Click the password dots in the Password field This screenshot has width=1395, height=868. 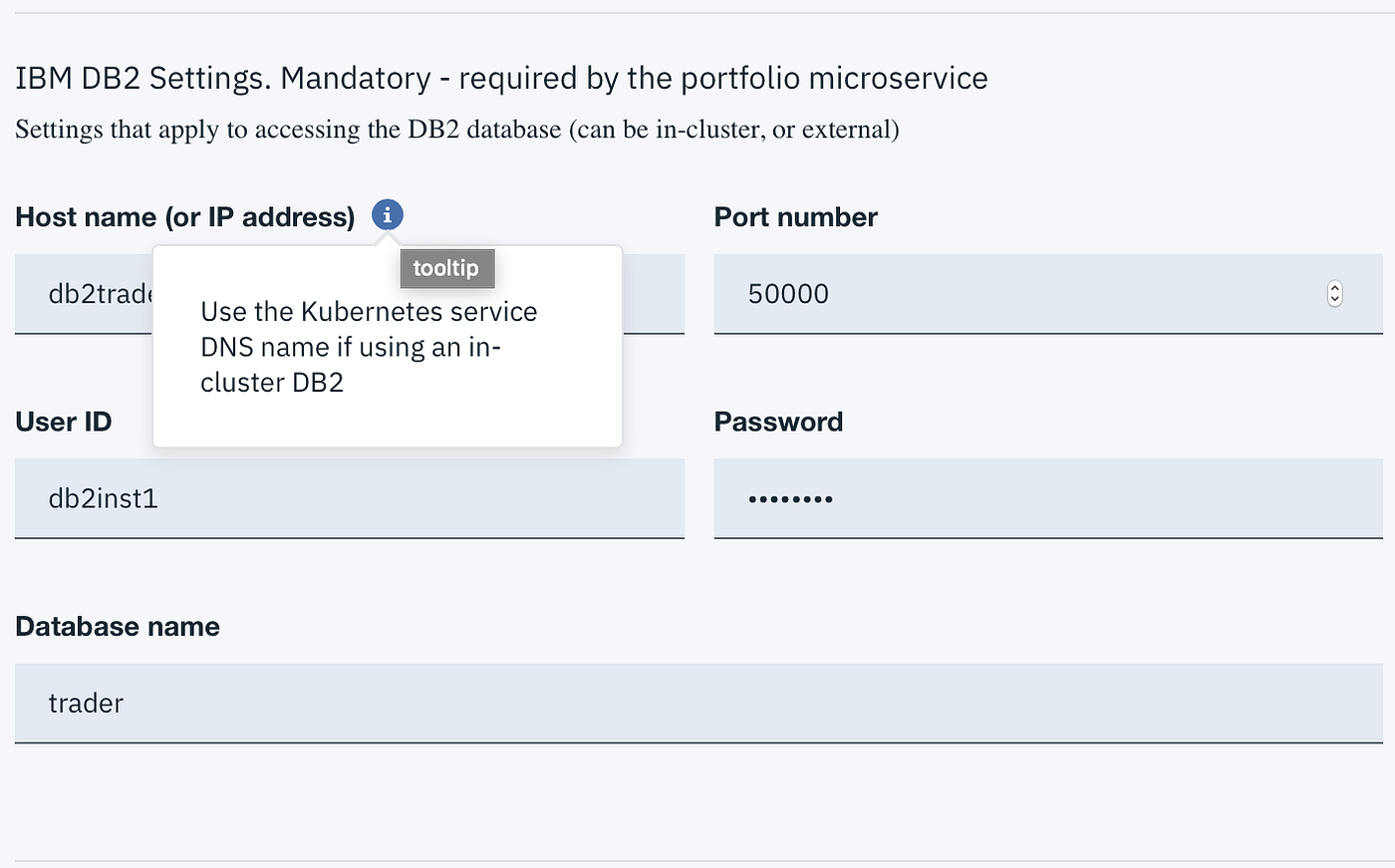pos(790,499)
